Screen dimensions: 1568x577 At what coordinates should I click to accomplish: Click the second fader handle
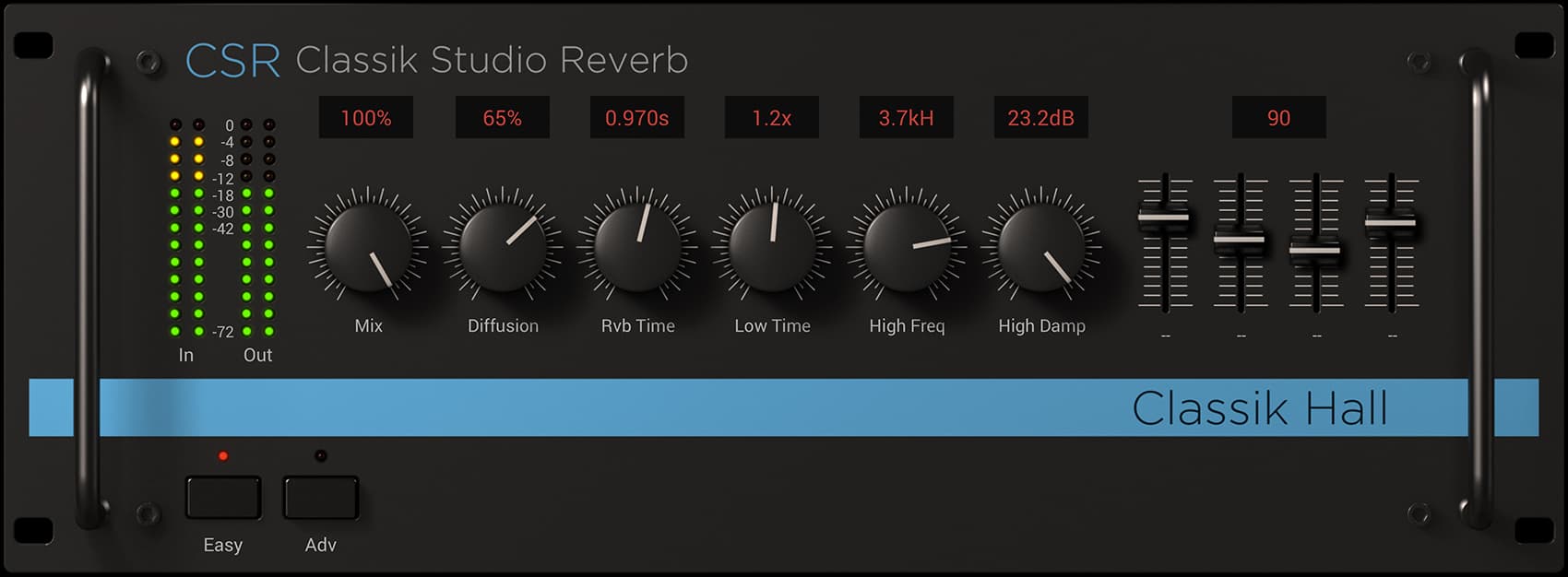[1240, 240]
